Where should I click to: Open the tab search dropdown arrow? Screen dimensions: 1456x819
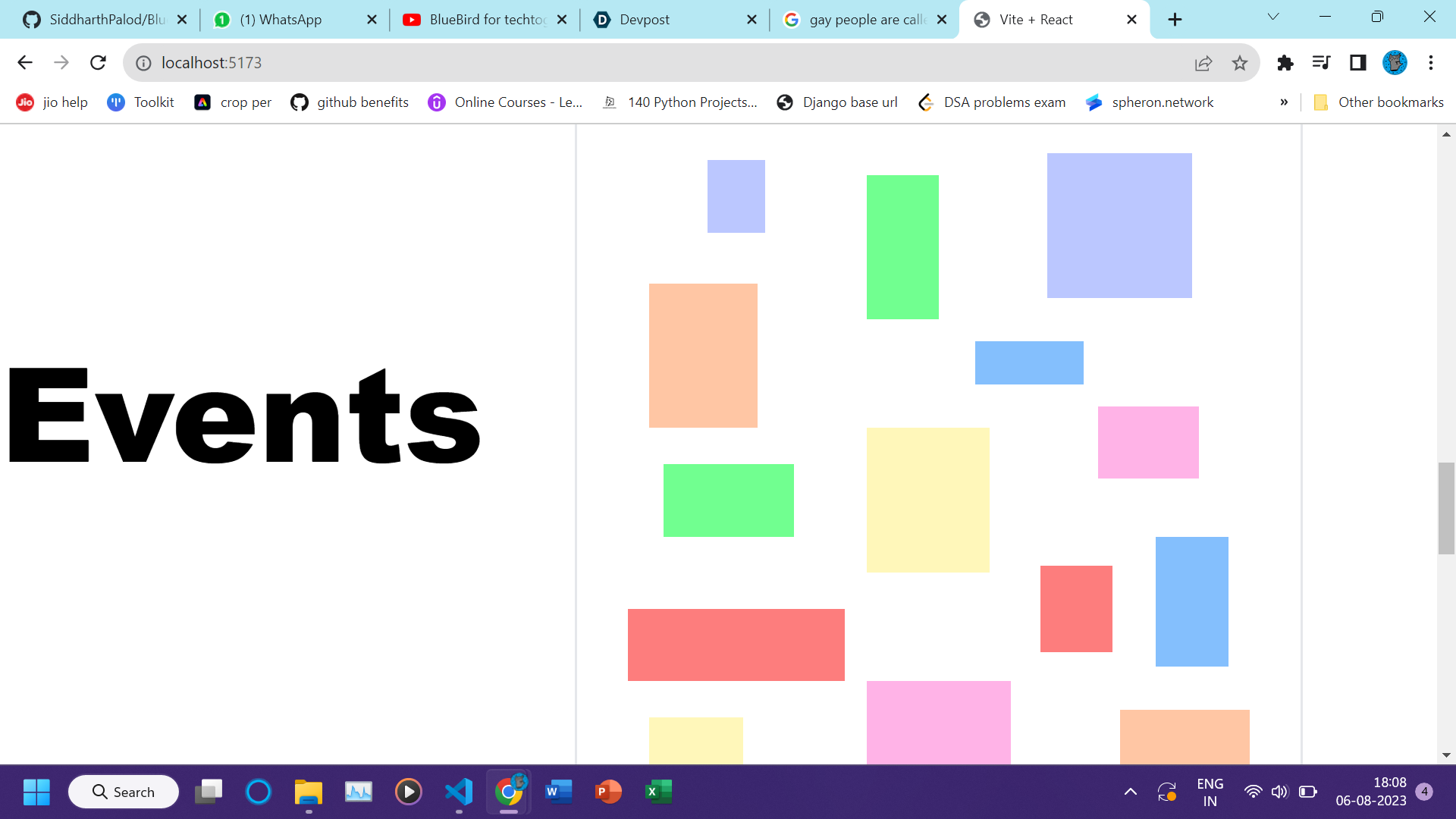[1273, 17]
